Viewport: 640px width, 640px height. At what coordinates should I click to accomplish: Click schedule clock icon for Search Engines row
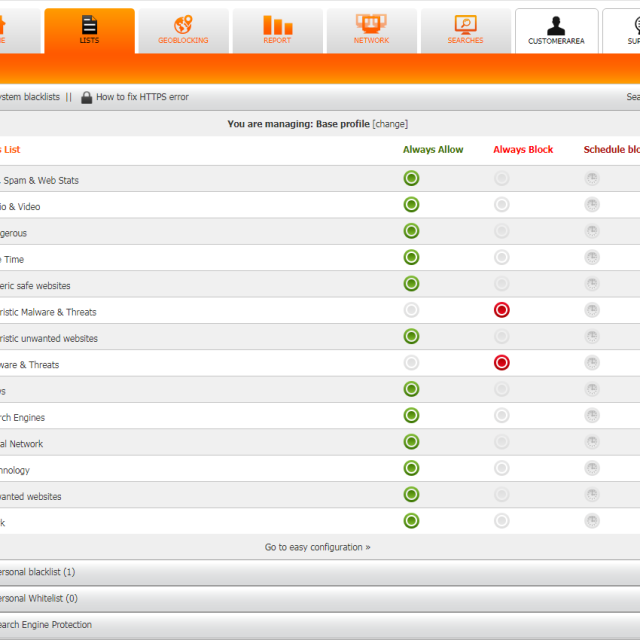click(592, 415)
